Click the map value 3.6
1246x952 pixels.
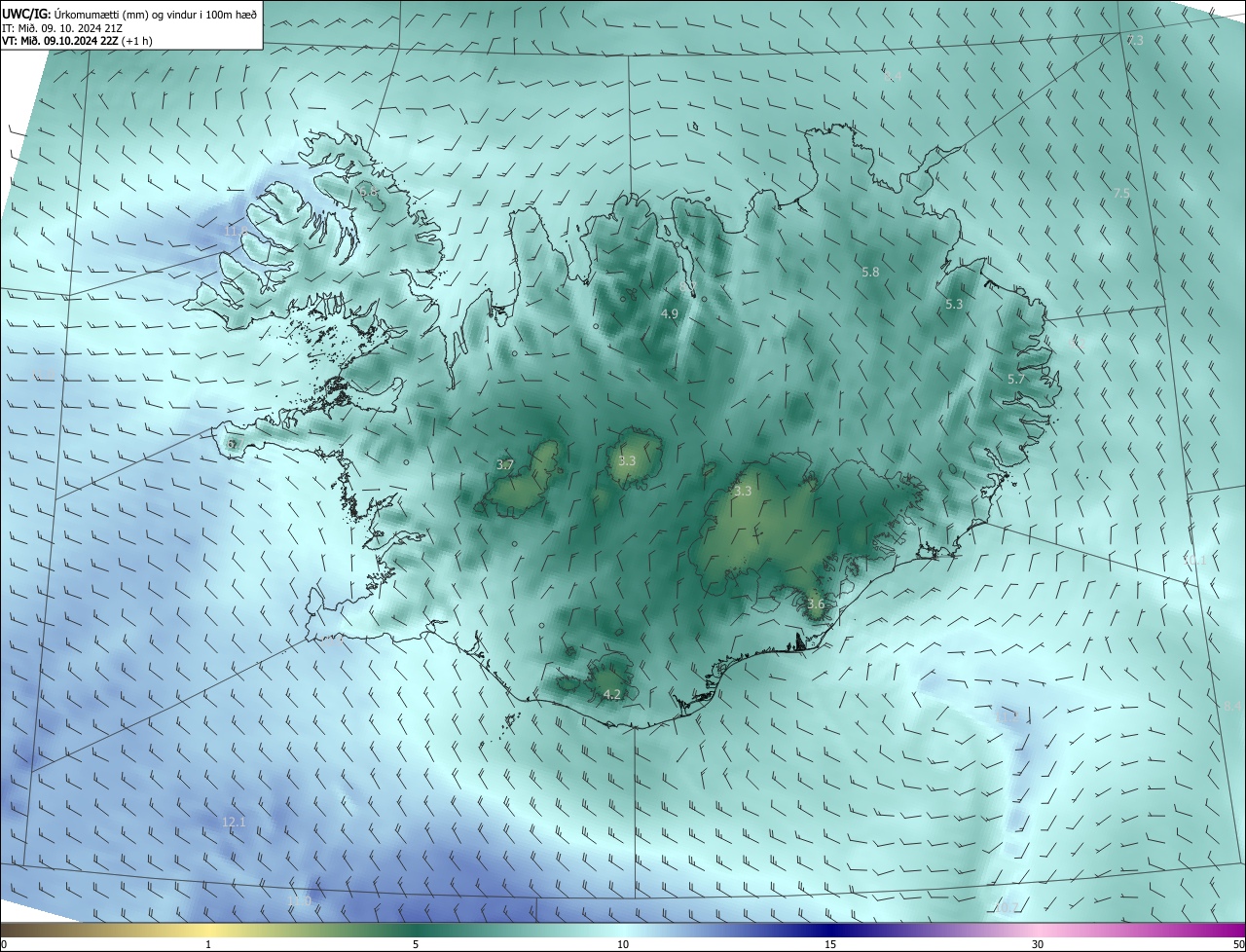click(816, 604)
